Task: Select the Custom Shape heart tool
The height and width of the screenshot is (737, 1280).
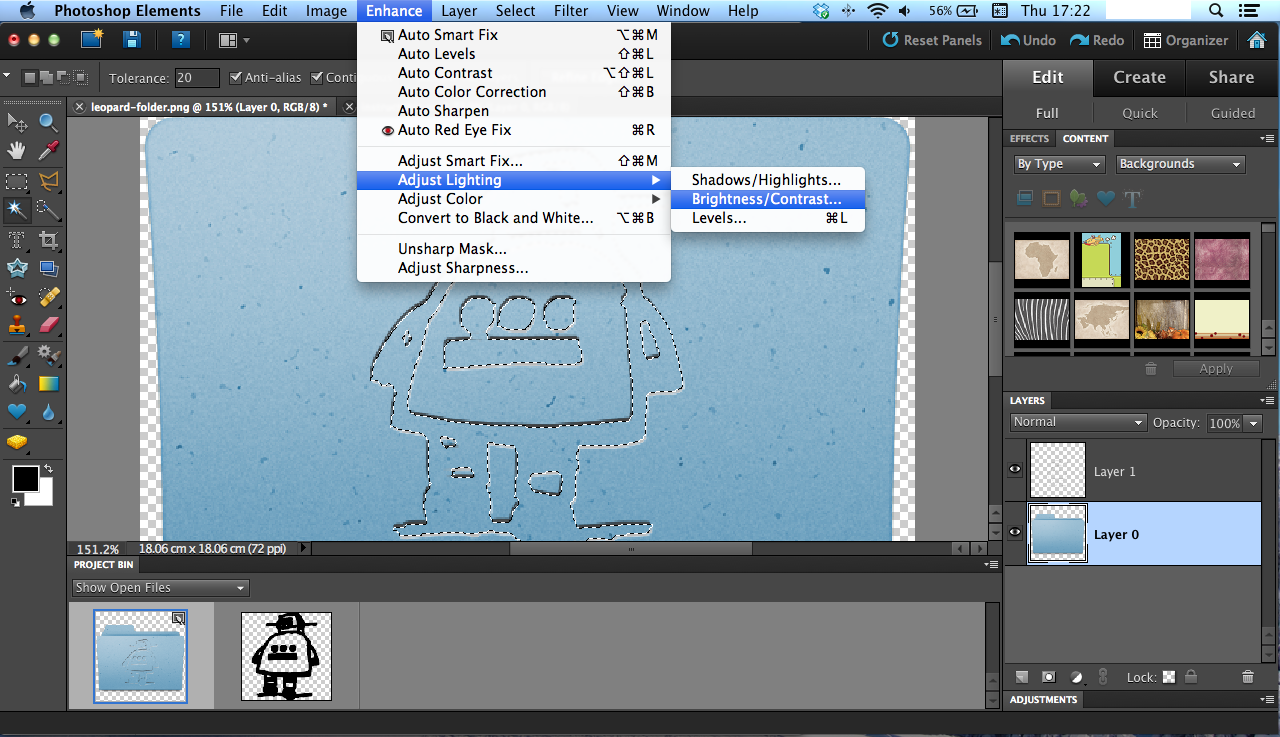Action: [x=17, y=412]
